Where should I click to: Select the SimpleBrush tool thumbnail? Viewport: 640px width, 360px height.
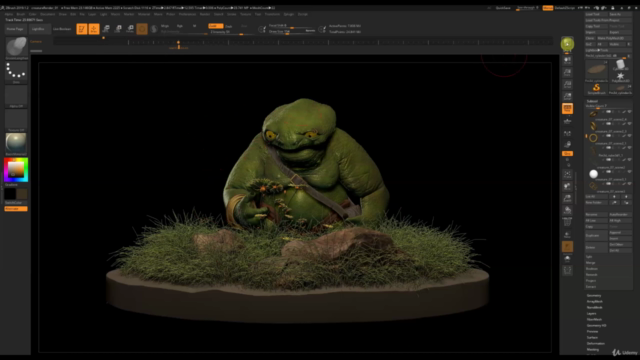(x=596, y=88)
